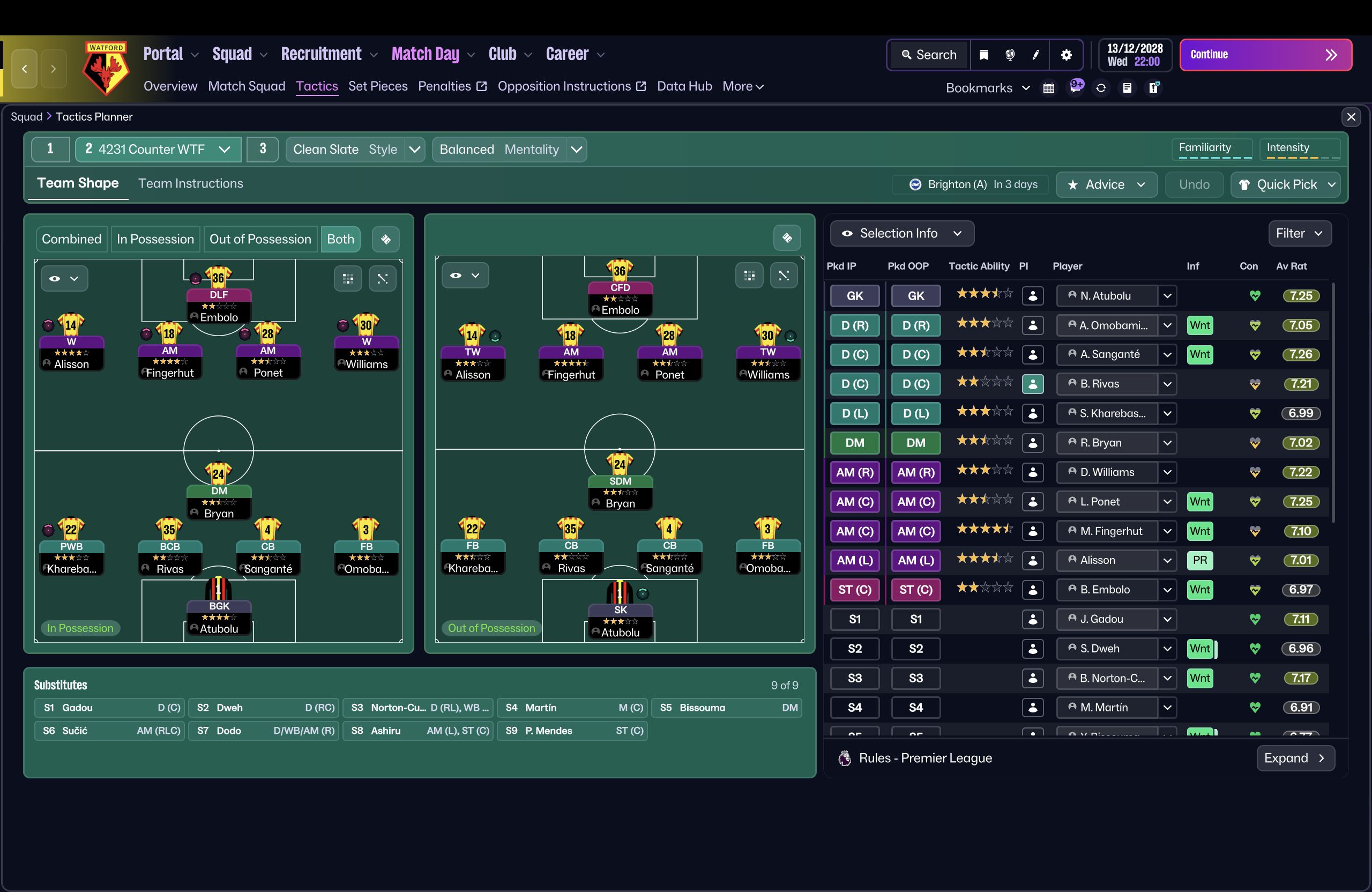Switch to the Team Instructions tab

point(191,183)
